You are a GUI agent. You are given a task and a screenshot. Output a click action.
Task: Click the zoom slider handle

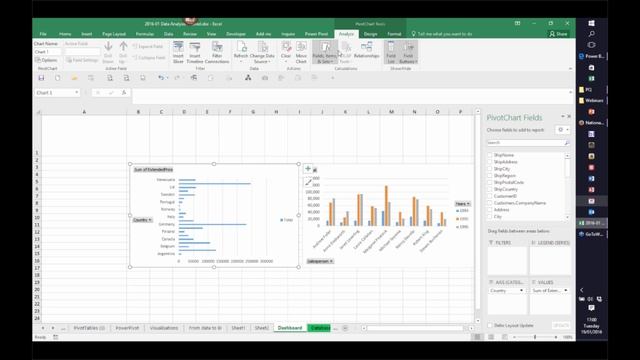(535, 337)
